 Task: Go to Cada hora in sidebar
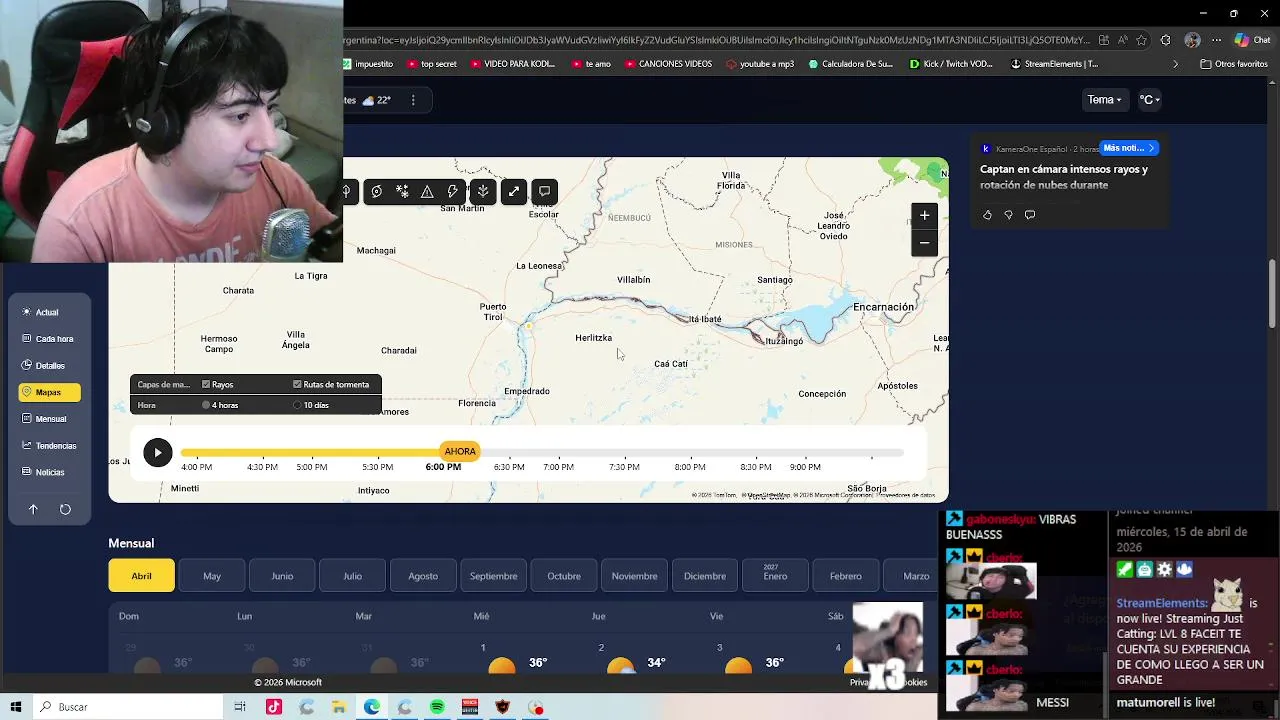(x=47, y=339)
